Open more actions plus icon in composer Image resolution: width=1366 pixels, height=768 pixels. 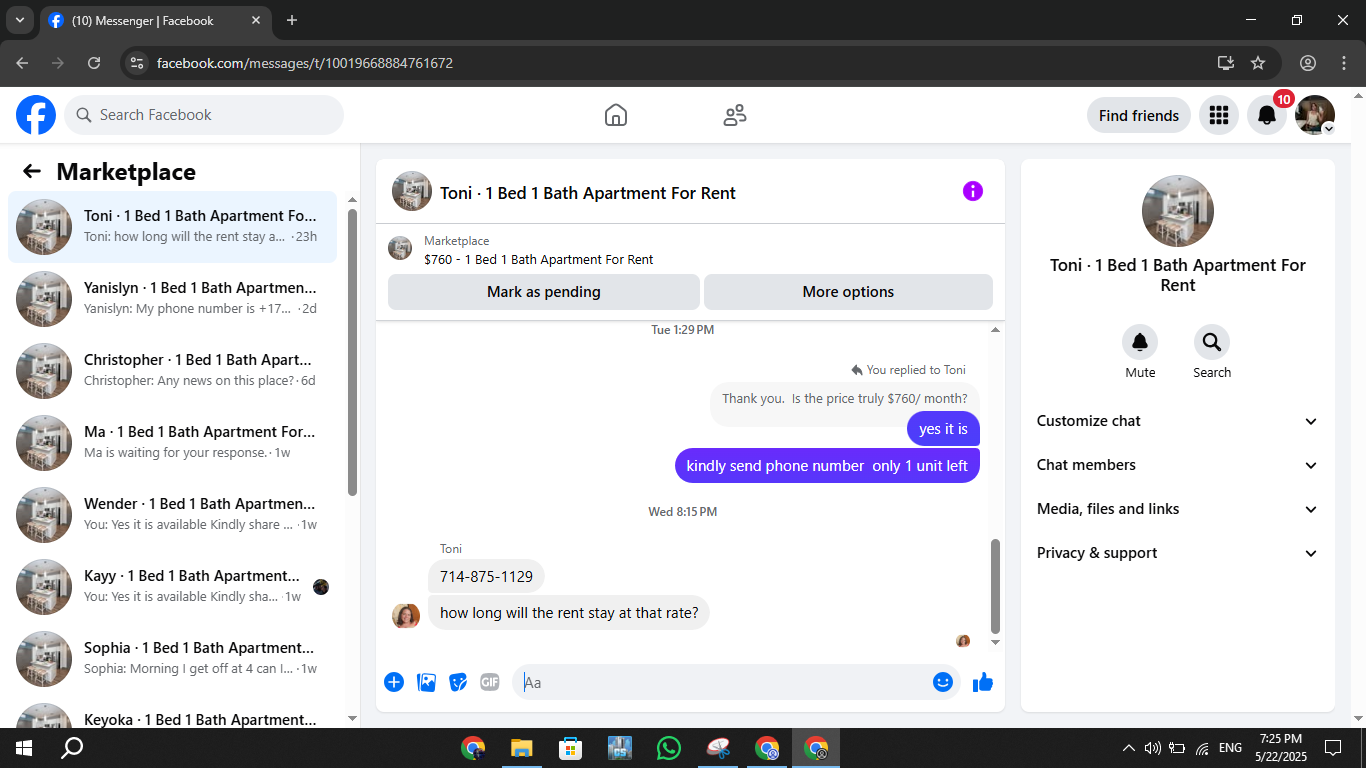[394, 682]
